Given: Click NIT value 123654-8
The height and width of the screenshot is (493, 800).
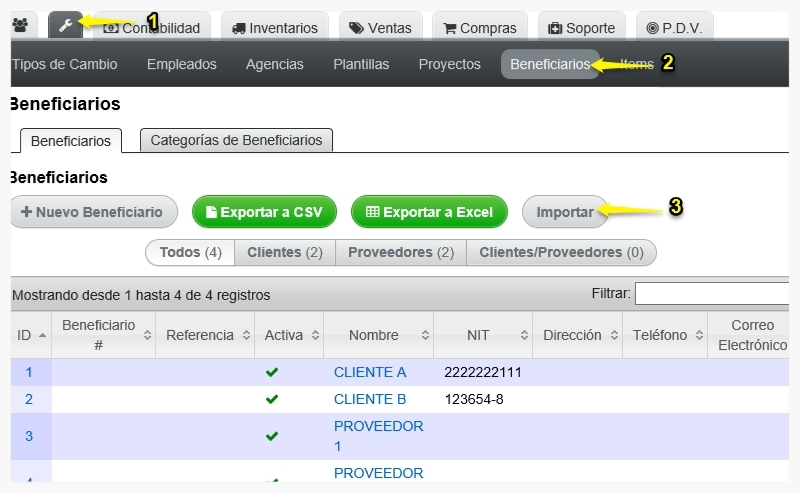Looking at the screenshot, I should 474,399.
